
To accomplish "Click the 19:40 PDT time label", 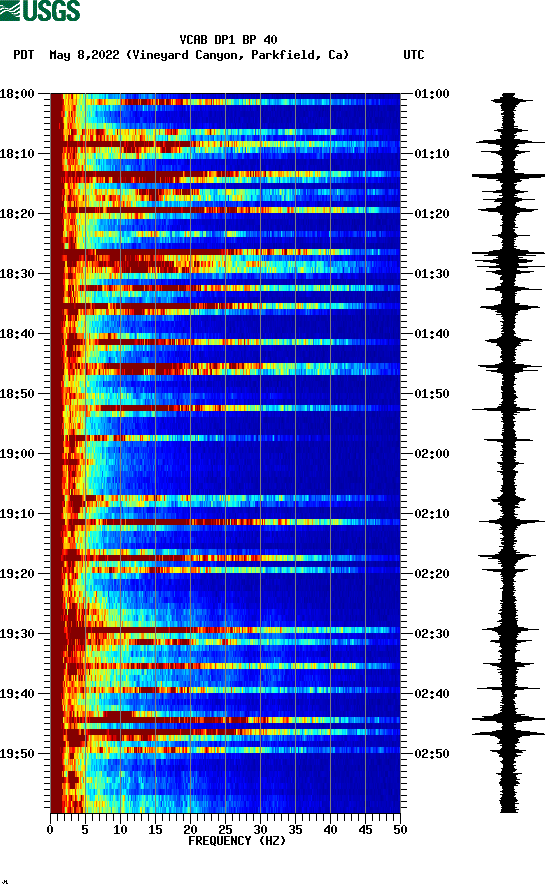I will [17, 694].
